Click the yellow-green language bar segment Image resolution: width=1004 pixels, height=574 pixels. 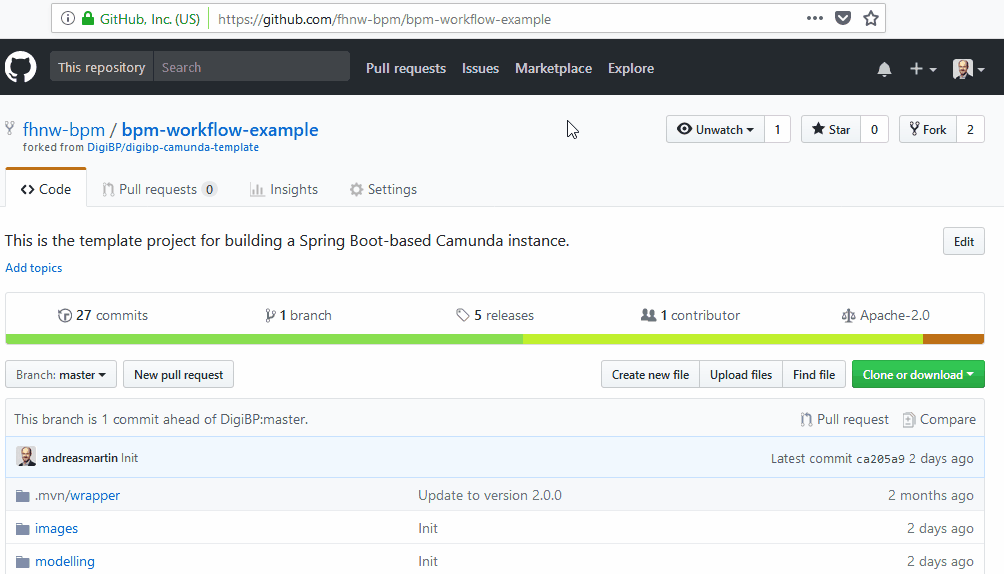[723, 339]
